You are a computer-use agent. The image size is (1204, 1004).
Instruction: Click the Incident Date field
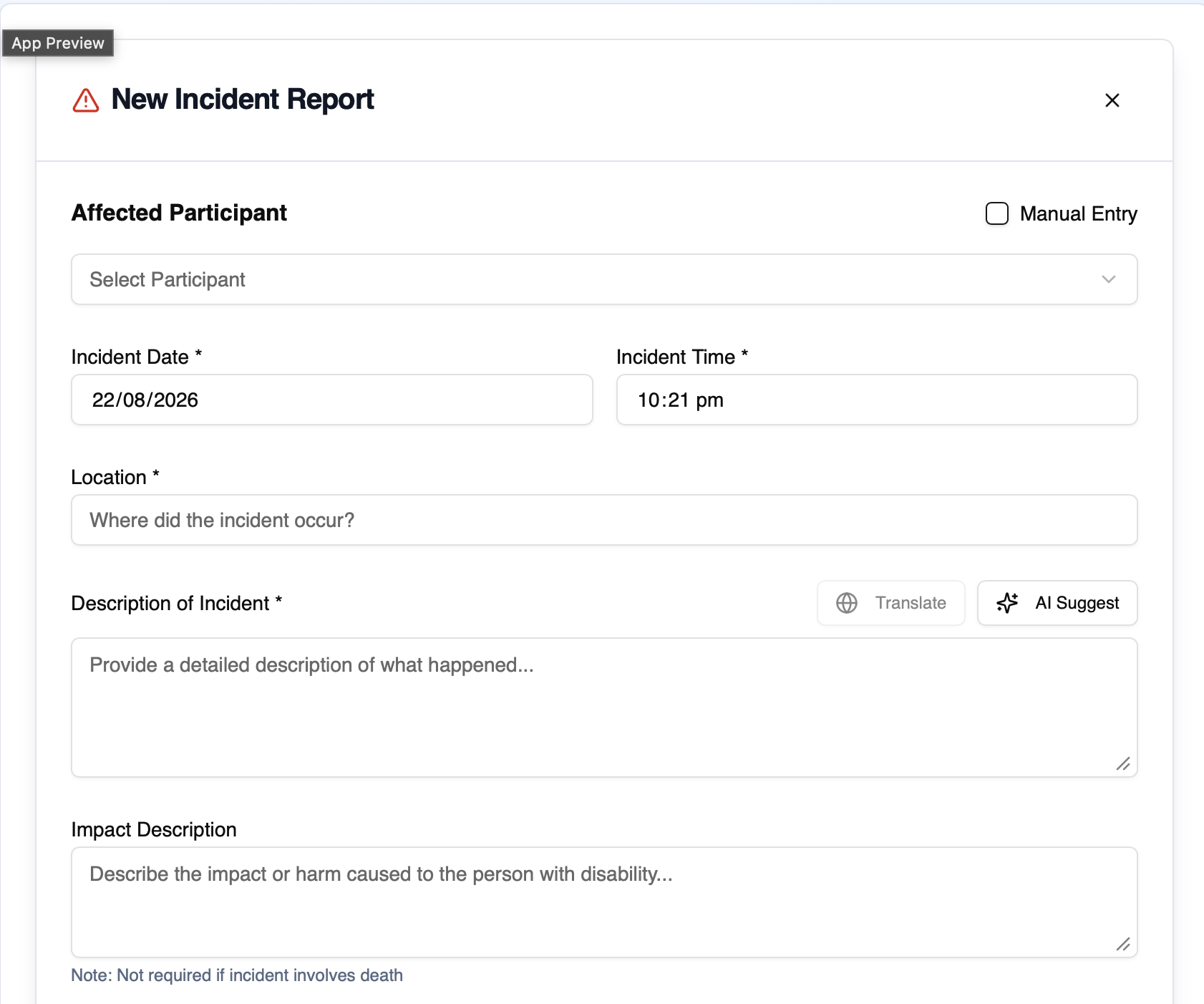click(x=332, y=400)
